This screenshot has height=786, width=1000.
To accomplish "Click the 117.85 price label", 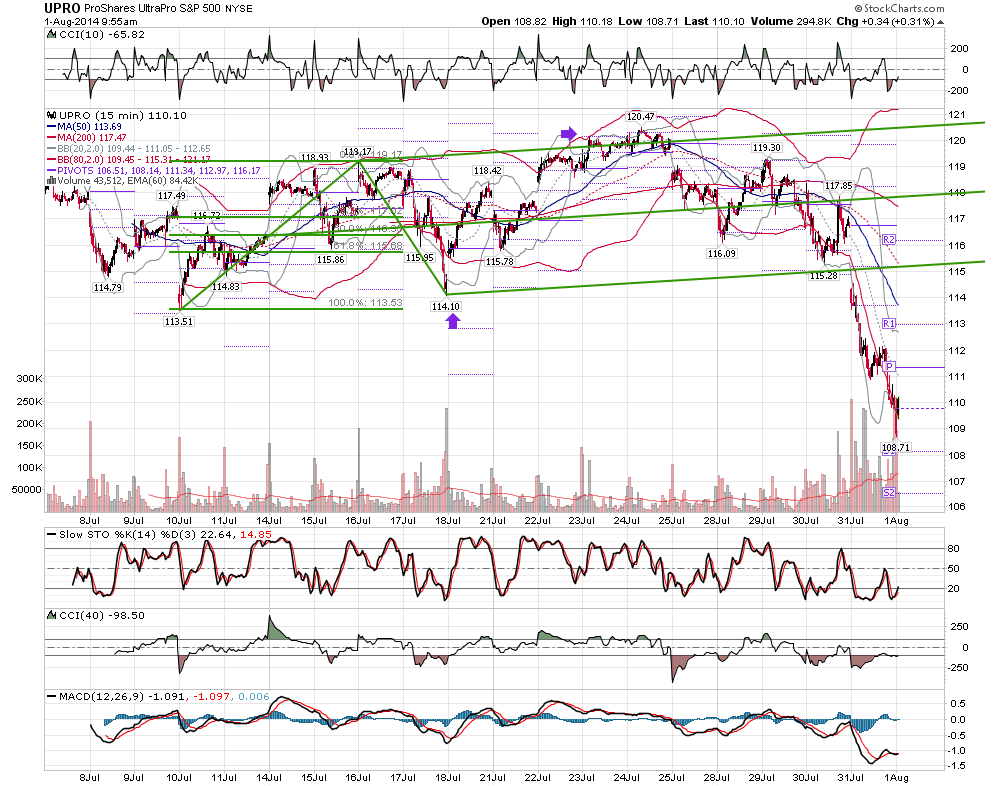I will 838,186.
